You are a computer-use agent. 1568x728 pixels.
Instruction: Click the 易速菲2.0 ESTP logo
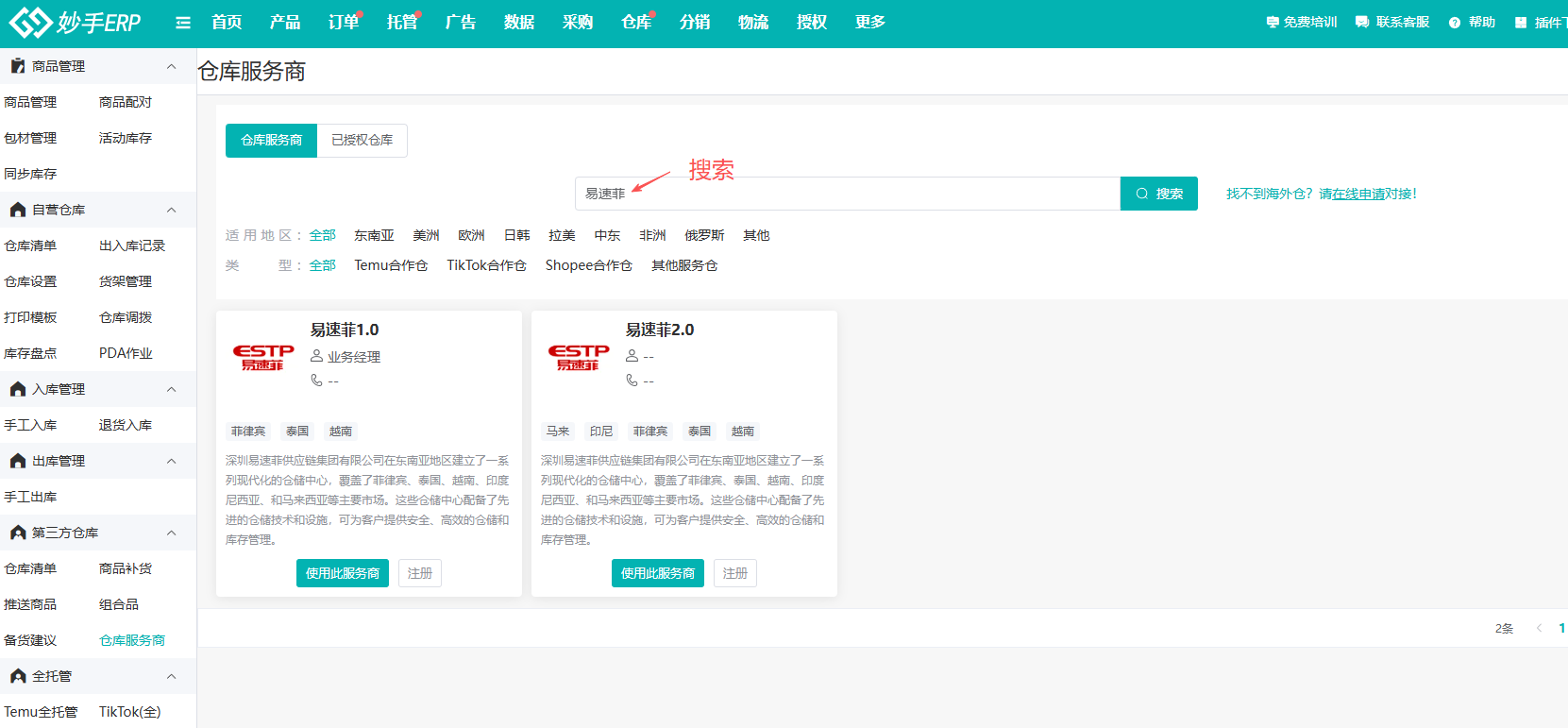point(579,357)
